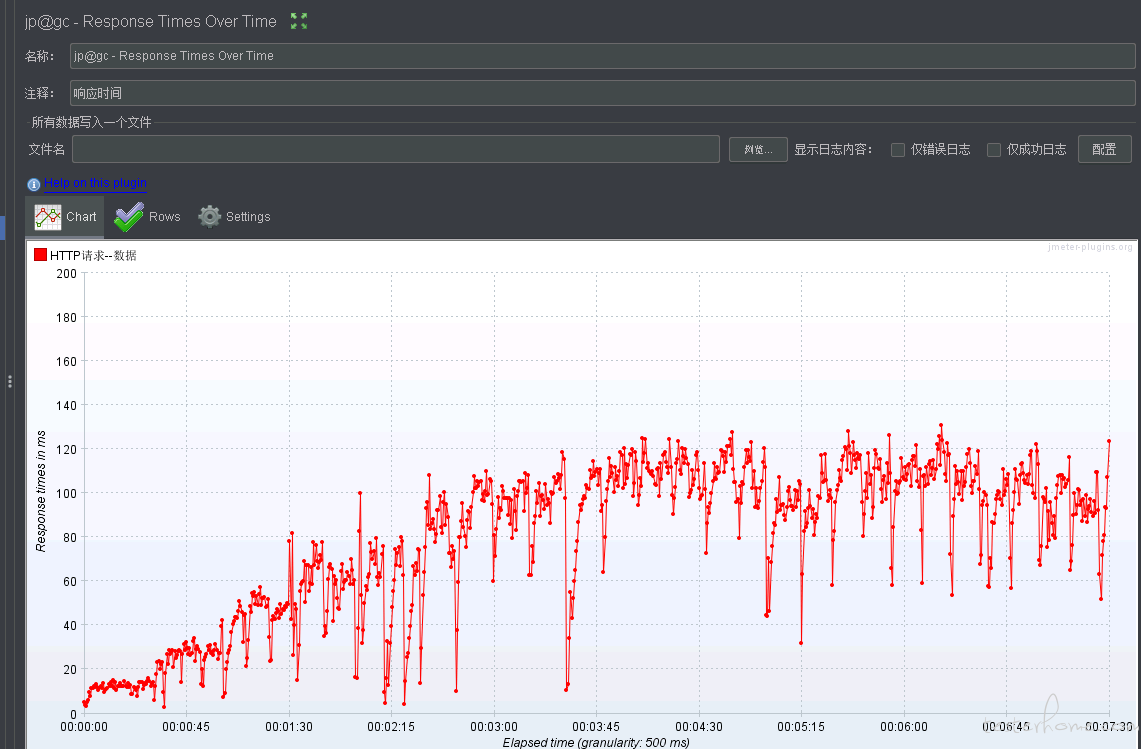Image resolution: width=1141 pixels, height=749 pixels.
Task: Click the 注释 label
Action: [39, 93]
